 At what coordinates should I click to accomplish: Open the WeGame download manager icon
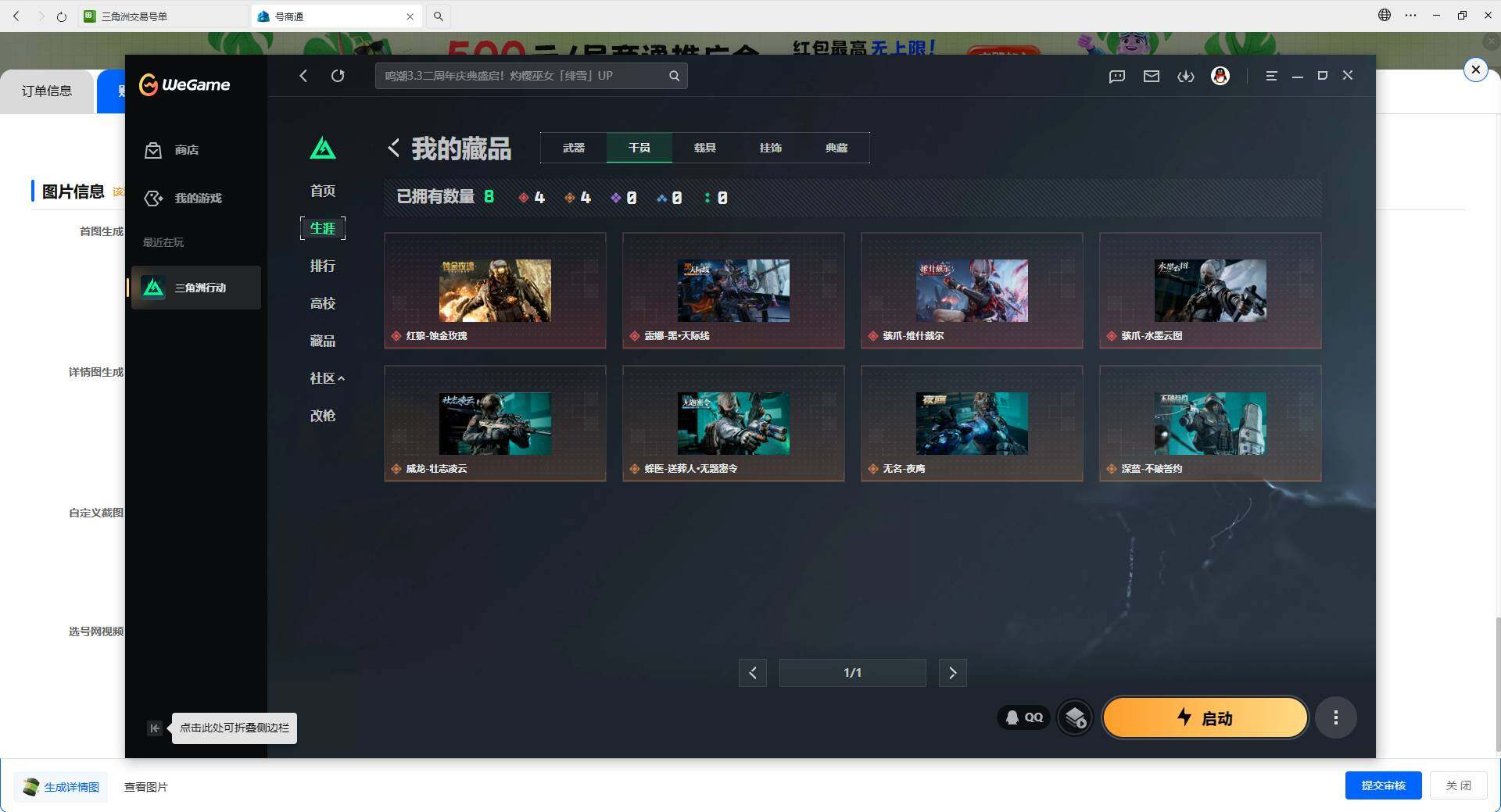[1186, 76]
